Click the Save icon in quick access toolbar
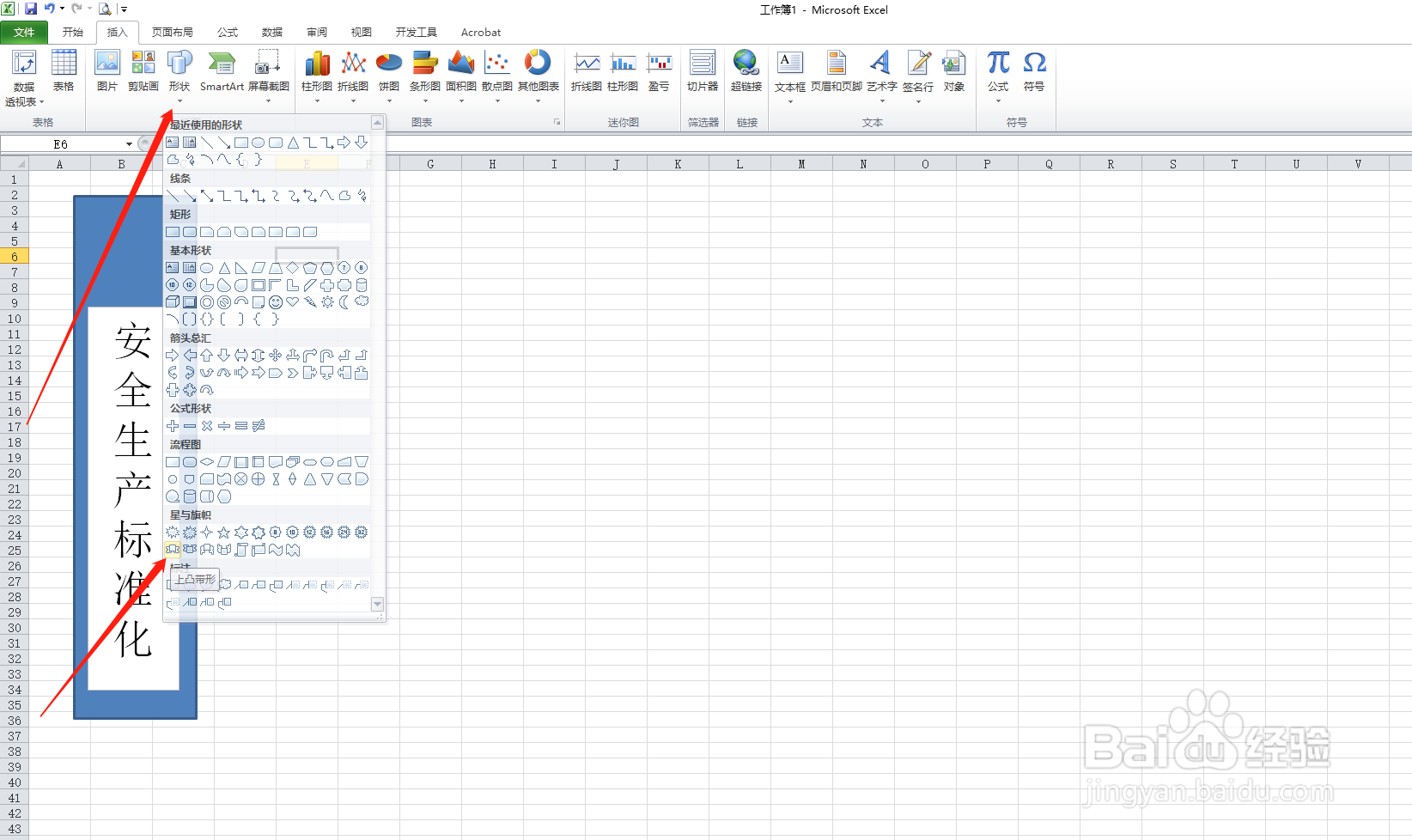This screenshot has width=1412, height=840. coord(31,9)
